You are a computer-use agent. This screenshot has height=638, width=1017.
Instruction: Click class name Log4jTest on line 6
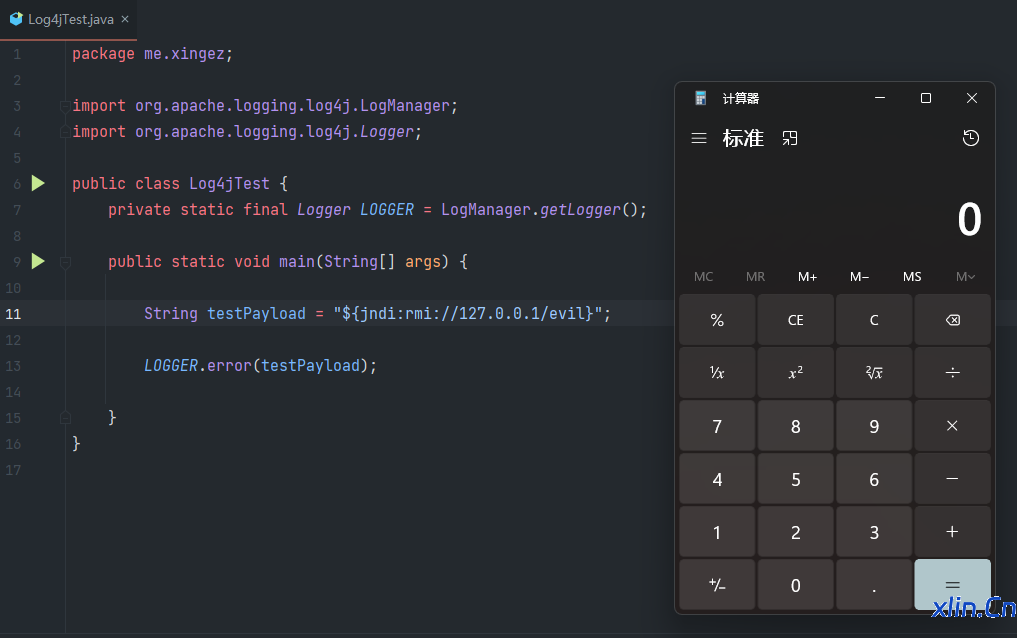(x=229, y=183)
